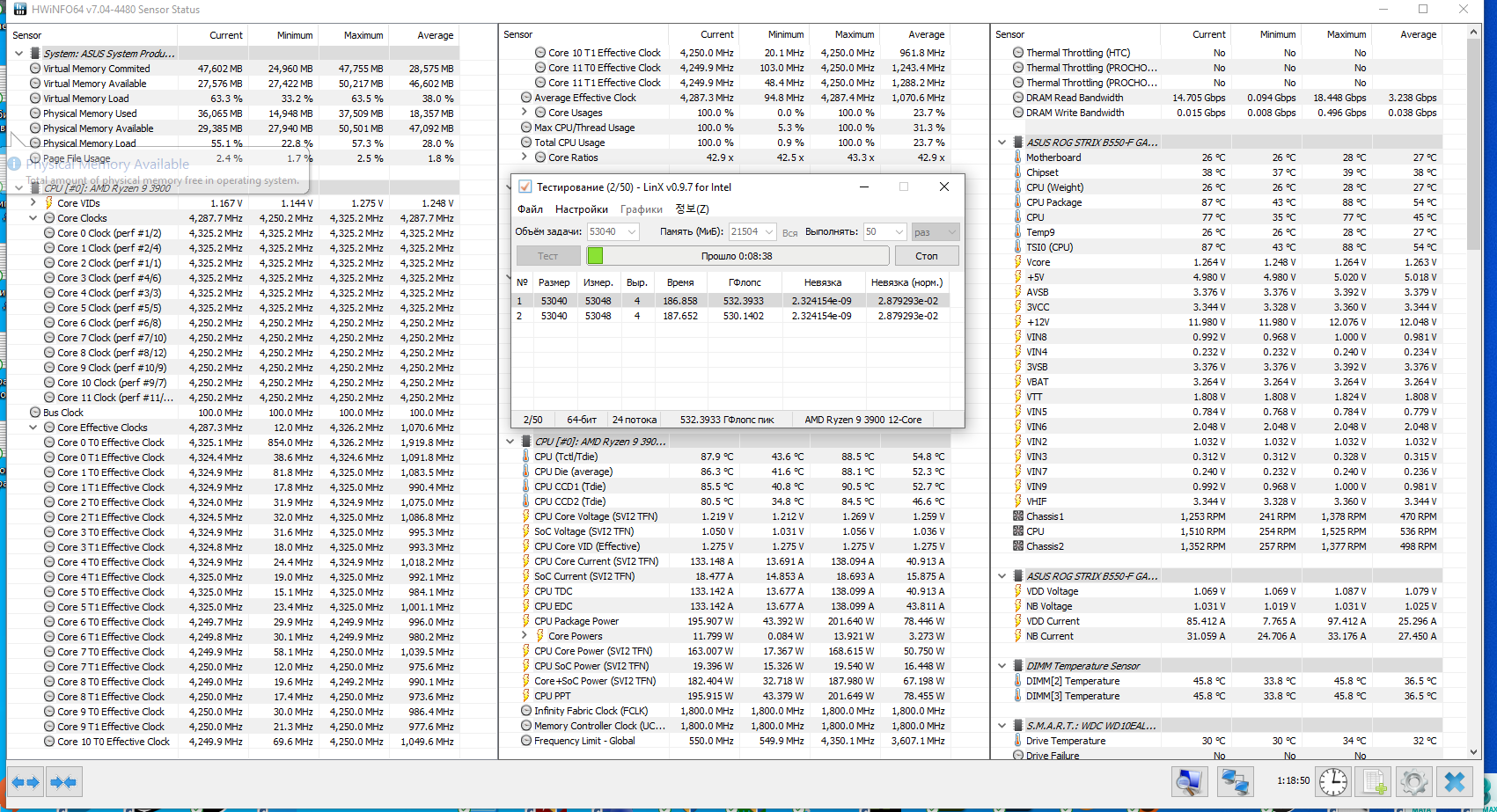This screenshot has height=812, width=1497.
Task: Click the lightning icon beside CPU Package Power
Action: tap(526, 621)
